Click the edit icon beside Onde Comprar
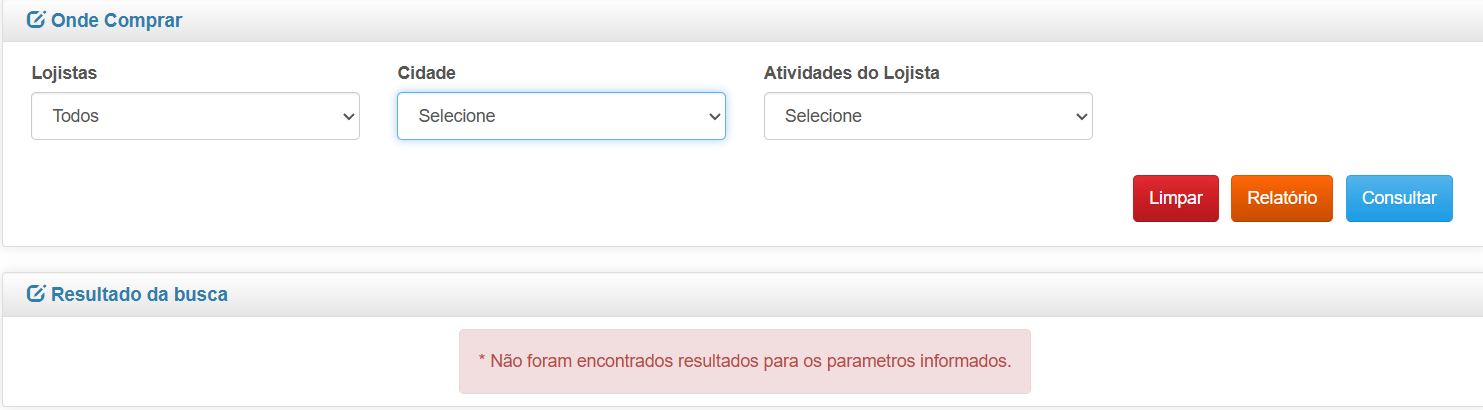The width and height of the screenshot is (1483, 410). [x=36, y=20]
